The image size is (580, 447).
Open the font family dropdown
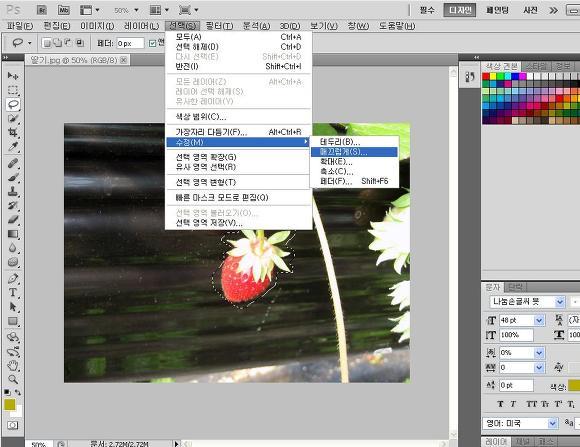[x=560, y=302]
